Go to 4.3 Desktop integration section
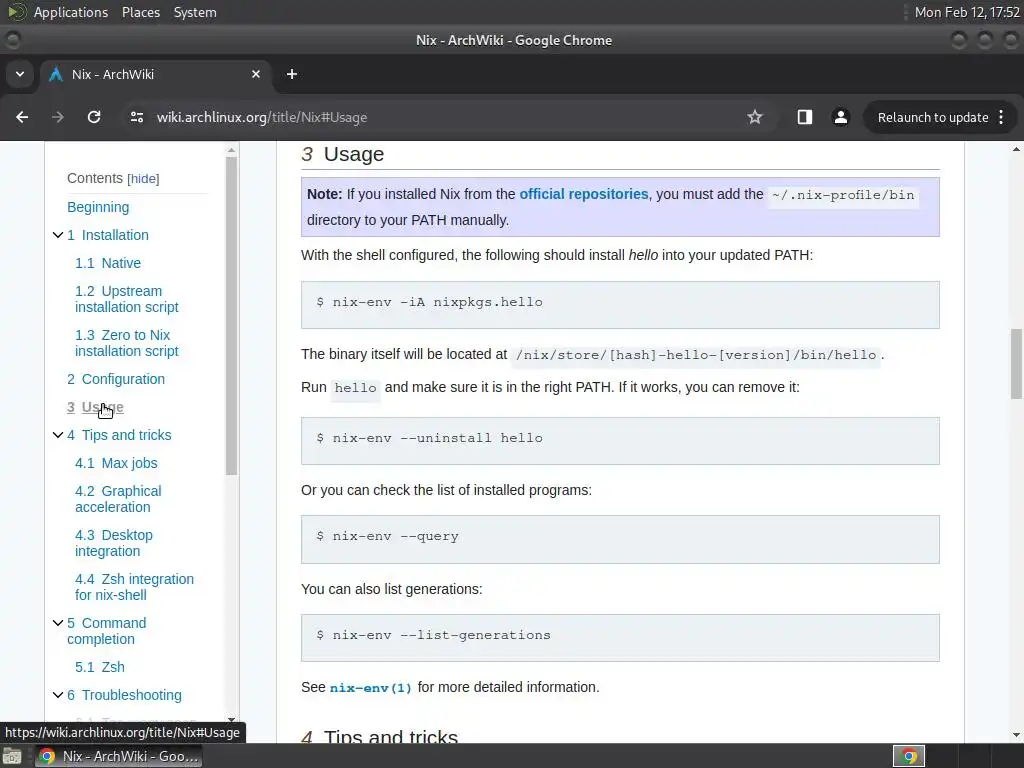This screenshot has height=768, width=1024. pos(114,543)
